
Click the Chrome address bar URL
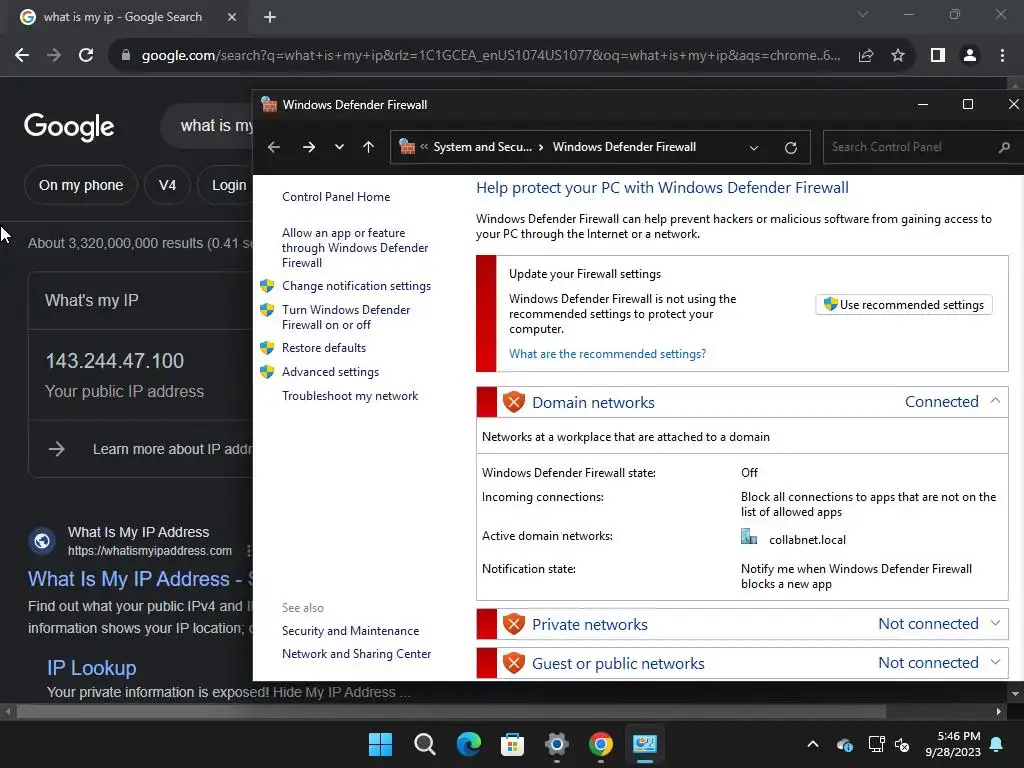[x=490, y=56]
